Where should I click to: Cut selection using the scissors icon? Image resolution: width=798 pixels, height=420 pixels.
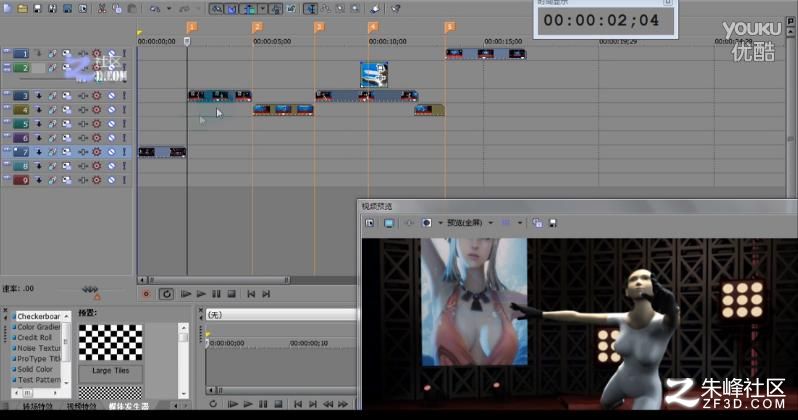coord(102,8)
